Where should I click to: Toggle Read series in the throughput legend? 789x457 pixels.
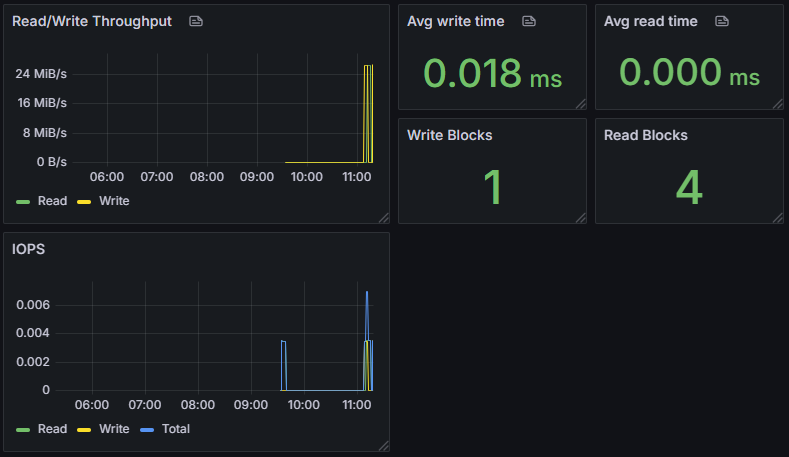pos(52,201)
